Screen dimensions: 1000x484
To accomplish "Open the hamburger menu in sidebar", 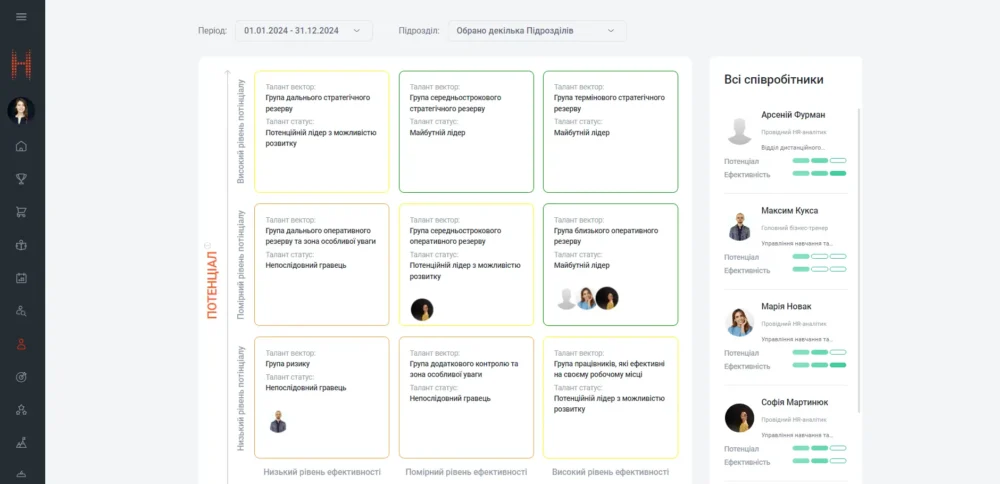I will click(22, 17).
